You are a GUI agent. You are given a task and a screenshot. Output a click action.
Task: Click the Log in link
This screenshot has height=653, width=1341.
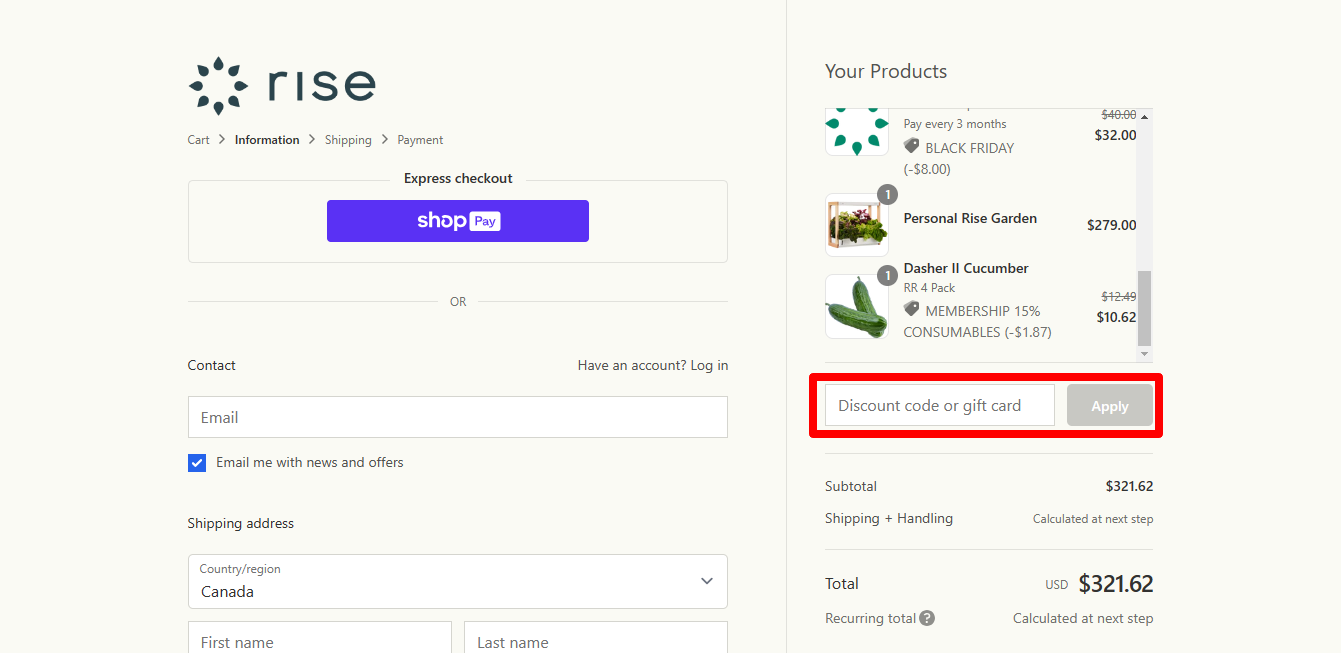coord(709,365)
